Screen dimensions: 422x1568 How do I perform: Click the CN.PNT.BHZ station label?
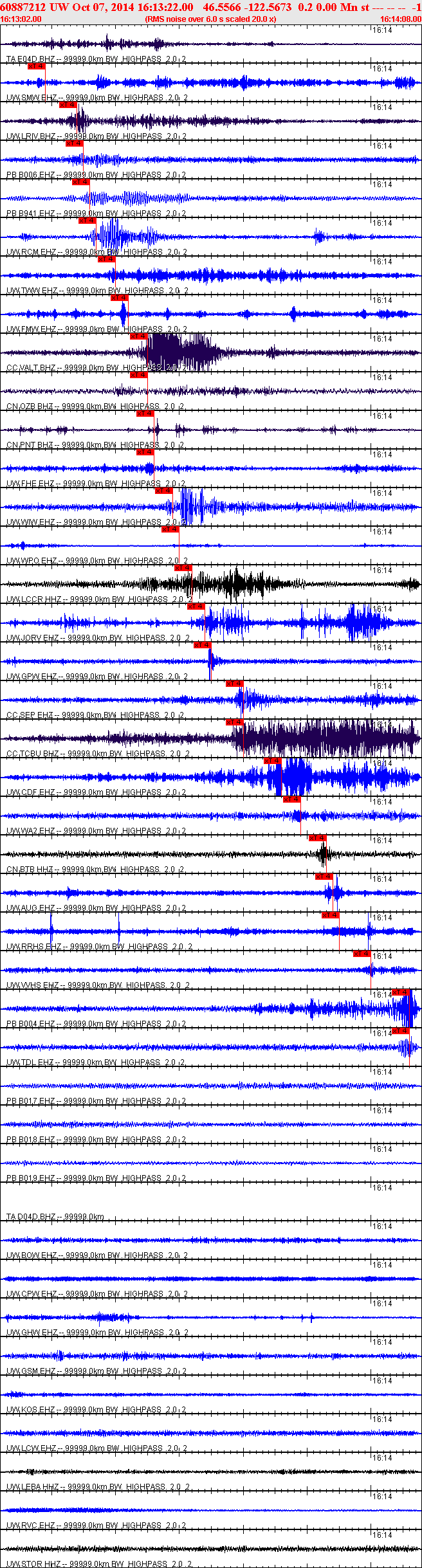click(30, 445)
